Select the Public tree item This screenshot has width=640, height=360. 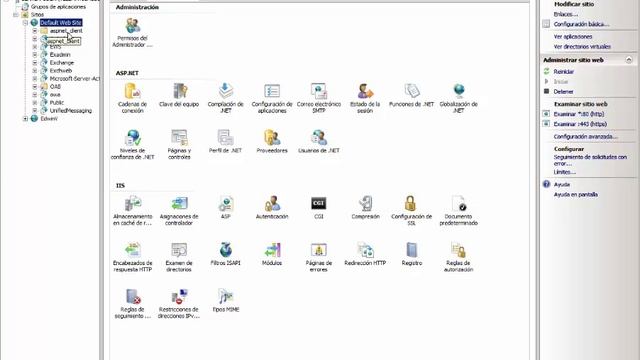[x=57, y=102]
